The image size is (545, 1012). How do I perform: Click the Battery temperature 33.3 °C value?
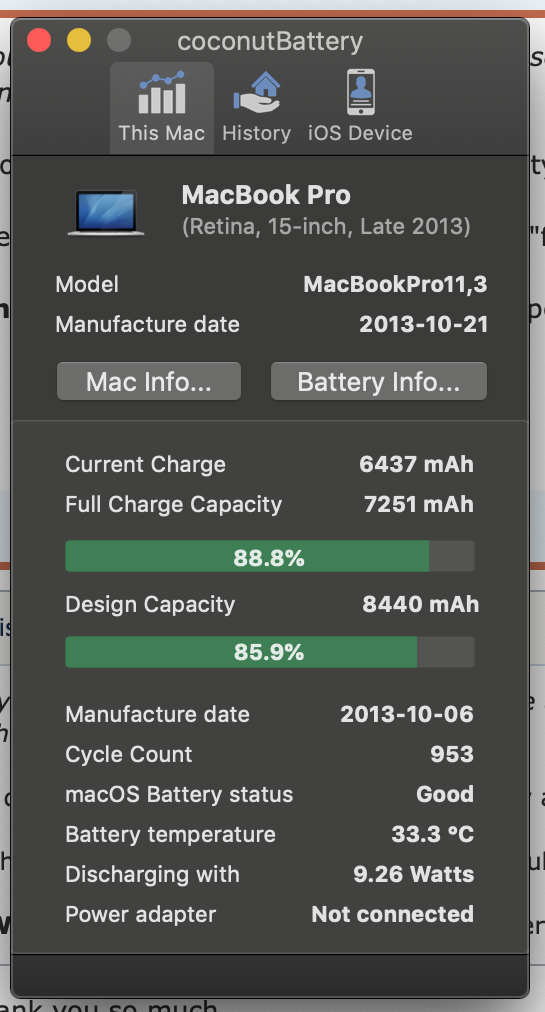(x=433, y=834)
